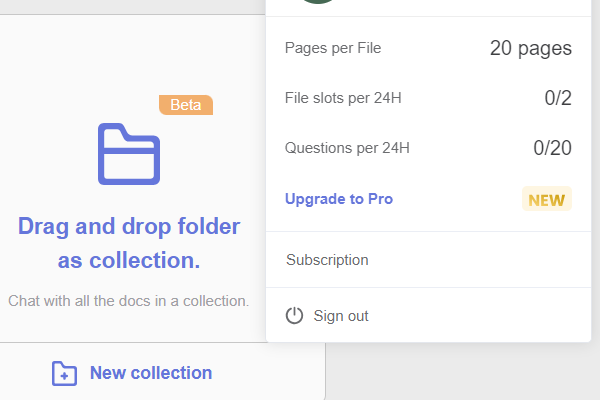
Task: Select Sign out from the account menu
Action: [341, 316]
